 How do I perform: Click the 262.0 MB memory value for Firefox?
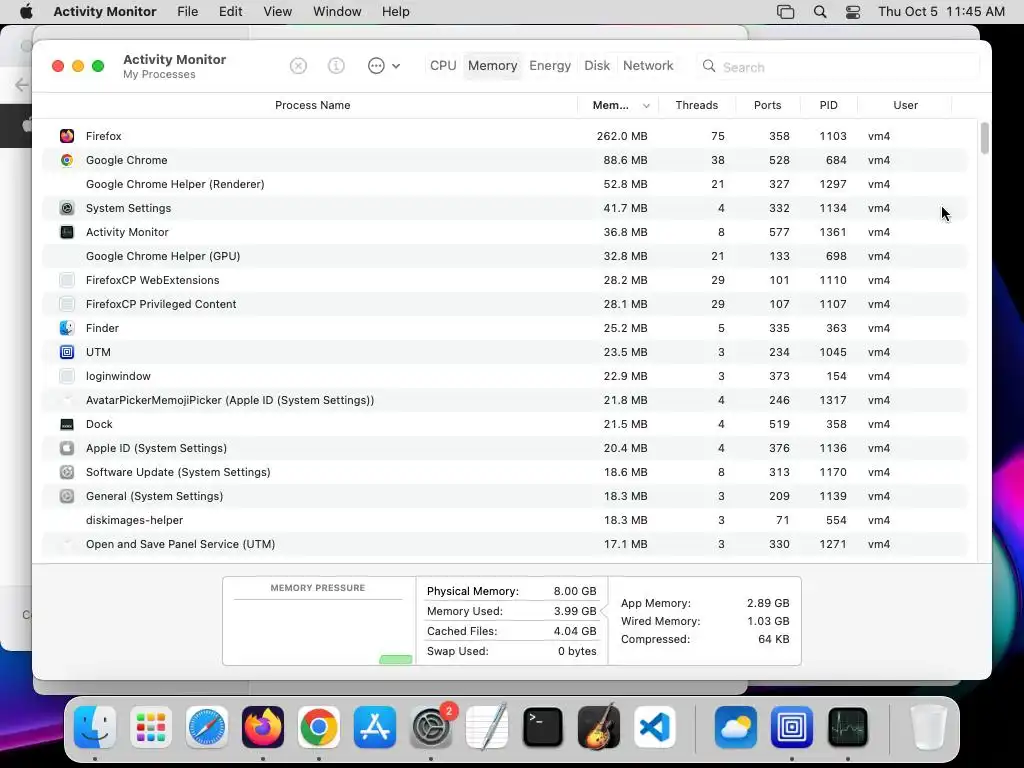coord(622,136)
